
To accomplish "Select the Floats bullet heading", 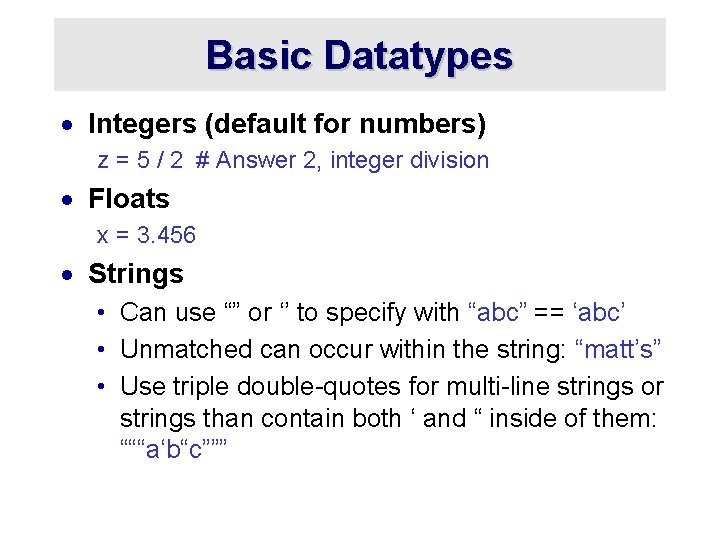I will click(x=129, y=198).
